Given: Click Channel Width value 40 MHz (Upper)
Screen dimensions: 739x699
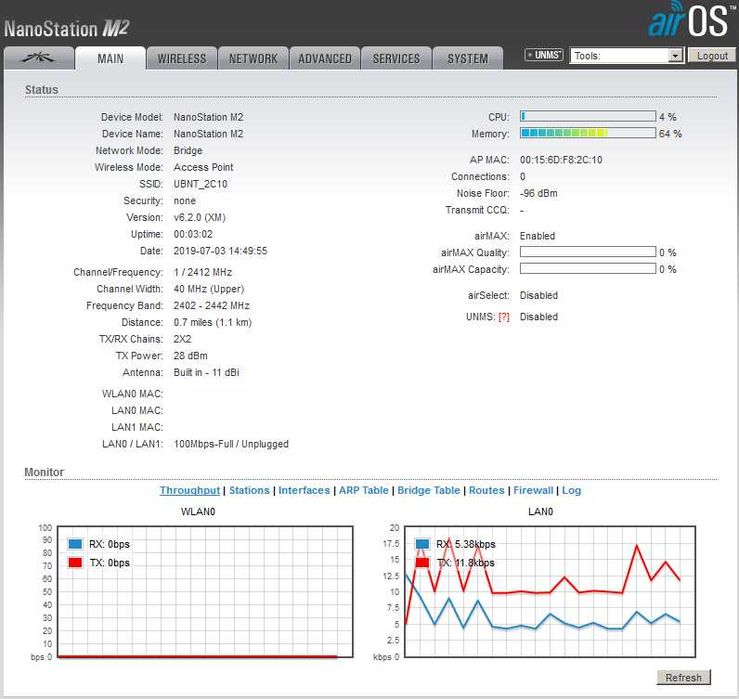Looking at the screenshot, I should [209, 289].
